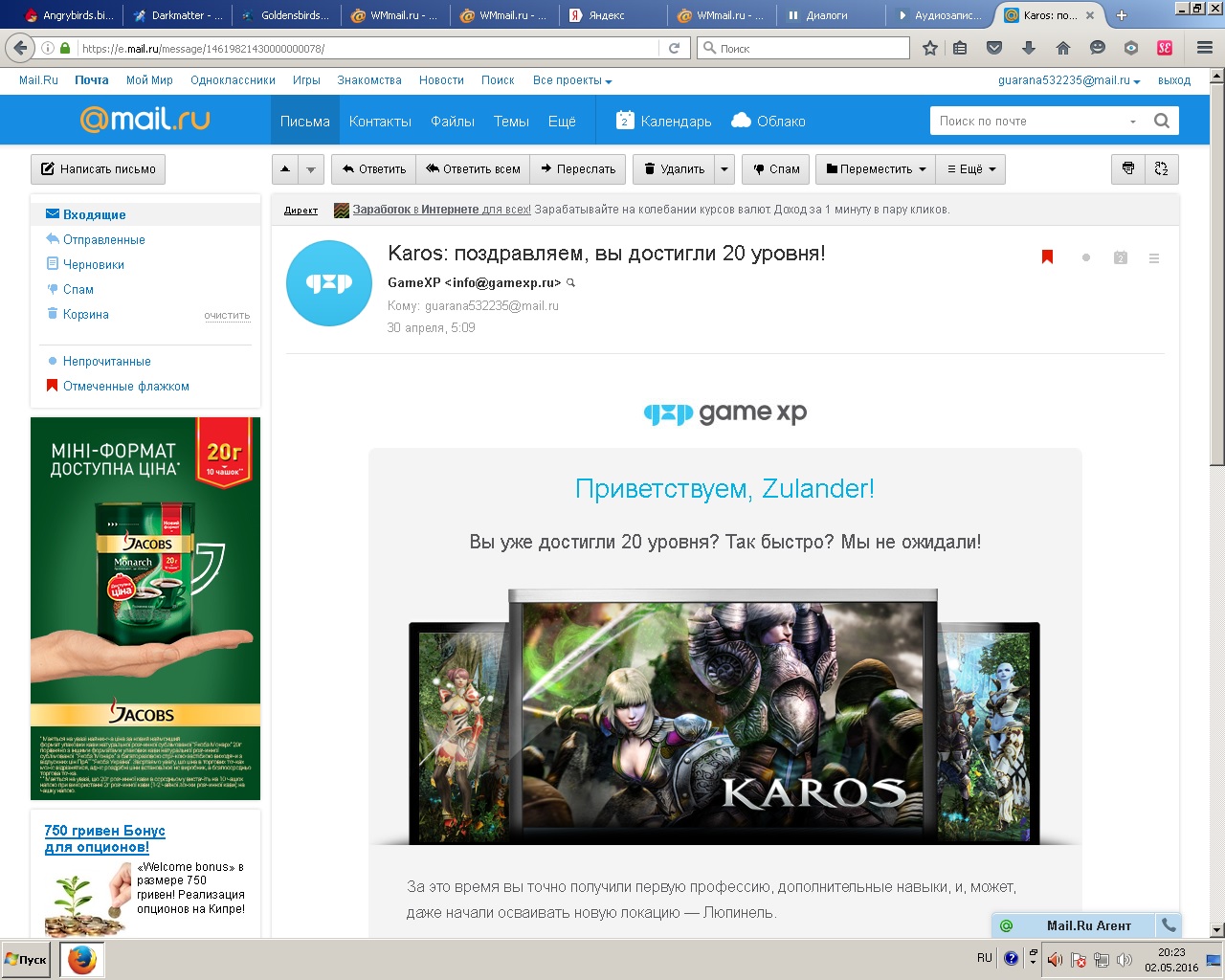Reload the page with the refresh icon
Viewport: 1225px width, 980px height.
pyautogui.click(x=674, y=48)
